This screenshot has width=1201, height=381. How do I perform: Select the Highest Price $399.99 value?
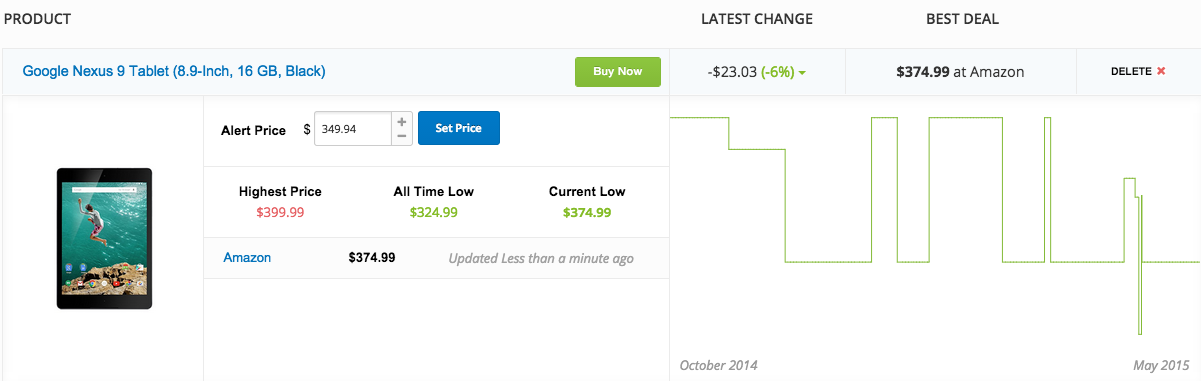(280, 212)
